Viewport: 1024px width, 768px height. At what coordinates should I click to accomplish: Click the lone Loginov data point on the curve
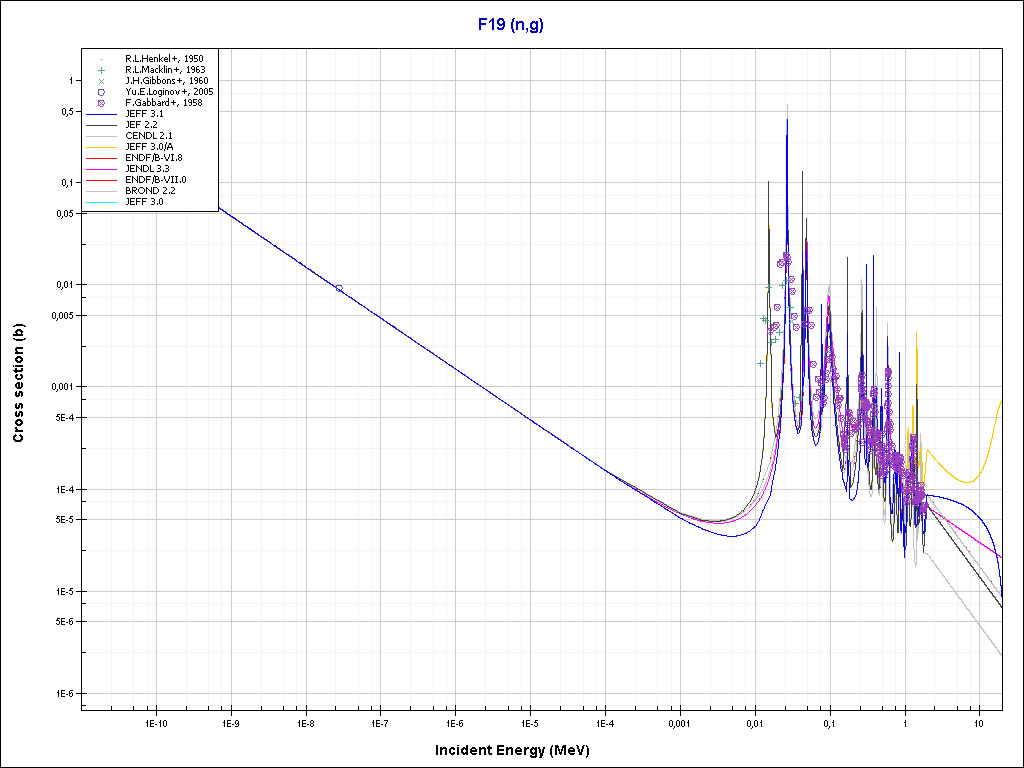pos(339,288)
